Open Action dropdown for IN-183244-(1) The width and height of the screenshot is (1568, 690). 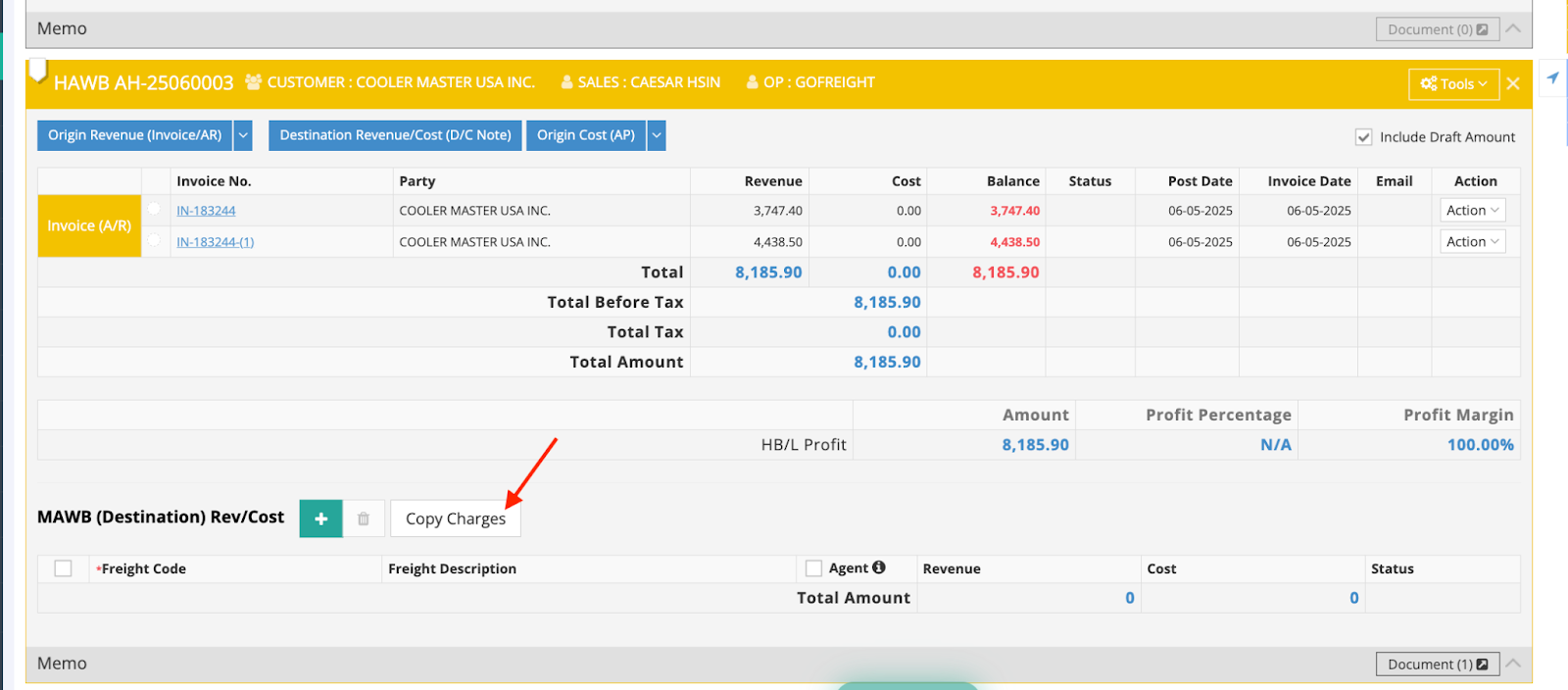[1472, 242]
